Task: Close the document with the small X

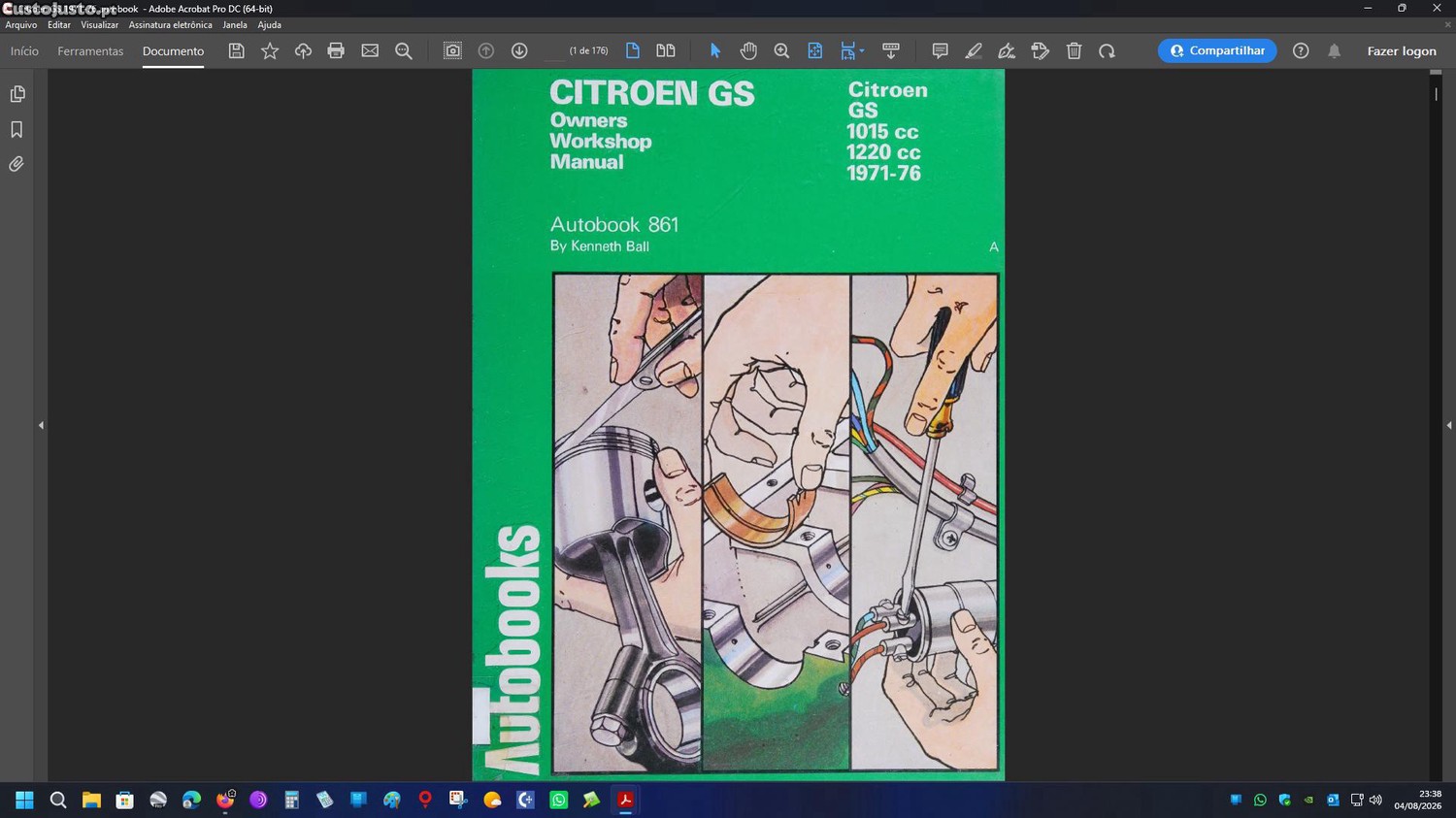Action: click(x=1447, y=25)
